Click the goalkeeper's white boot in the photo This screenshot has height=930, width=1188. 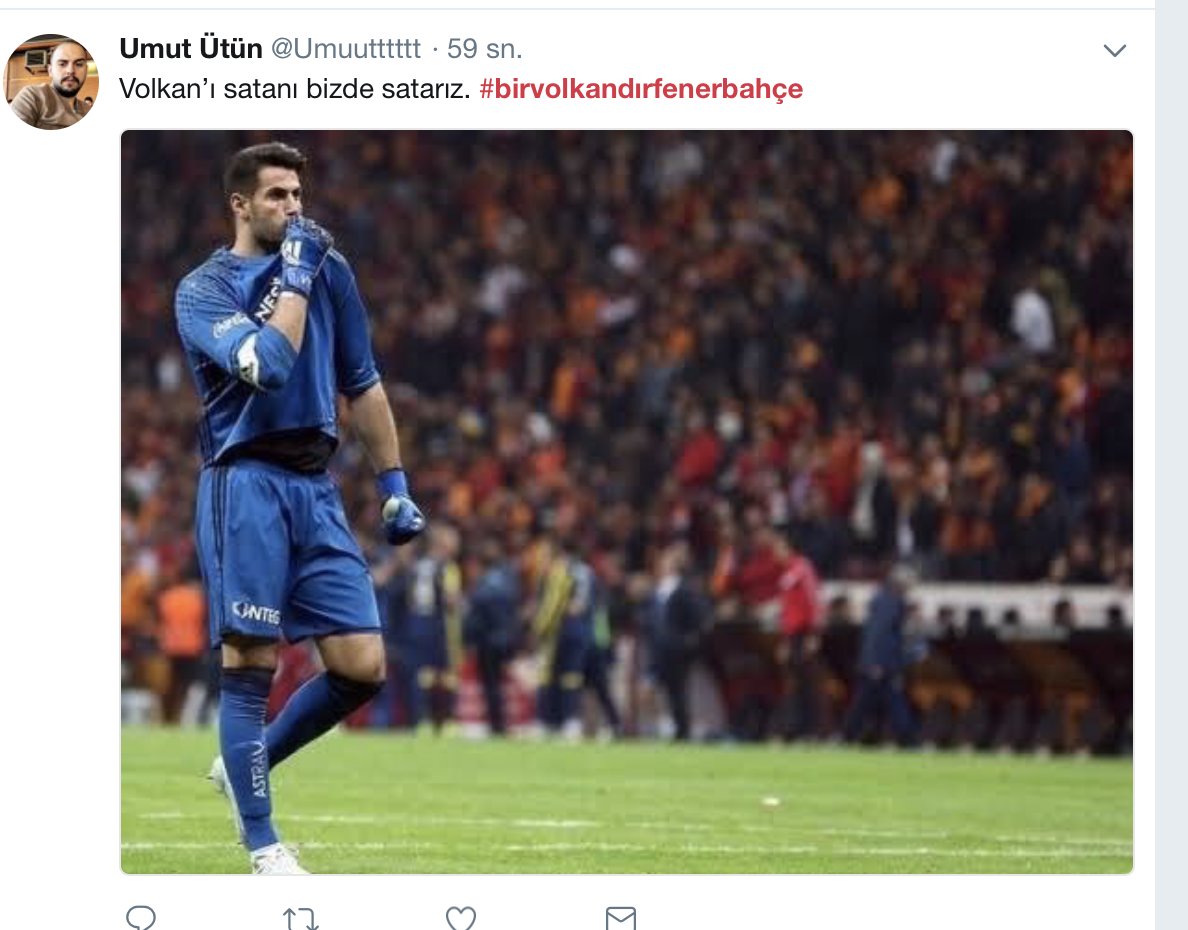pyautogui.click(x=277, y=858)
